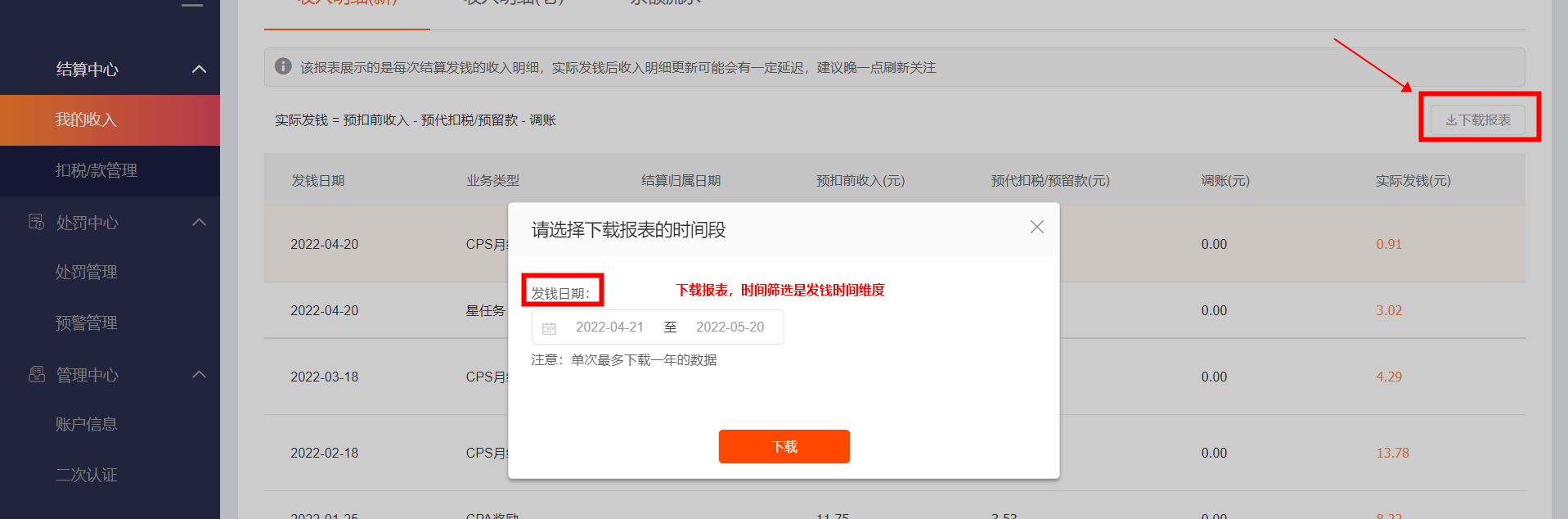Click the 业务类型 column header
The width and height of the screenshot is (1568, 519).
(492, 181)
